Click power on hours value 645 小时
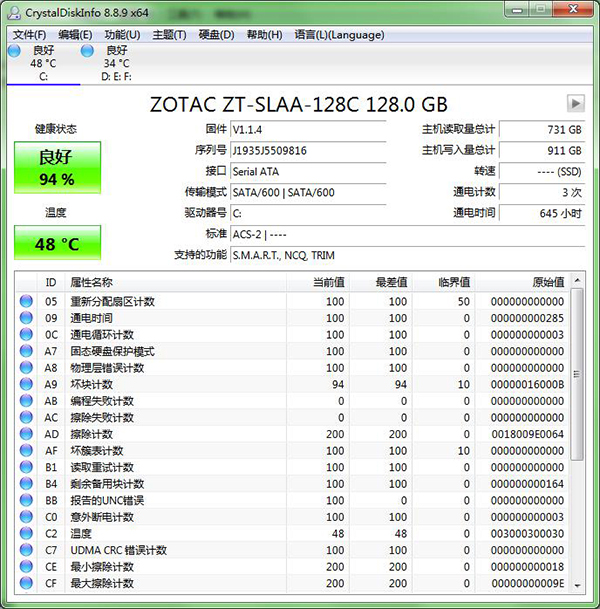 click(542, 213)
